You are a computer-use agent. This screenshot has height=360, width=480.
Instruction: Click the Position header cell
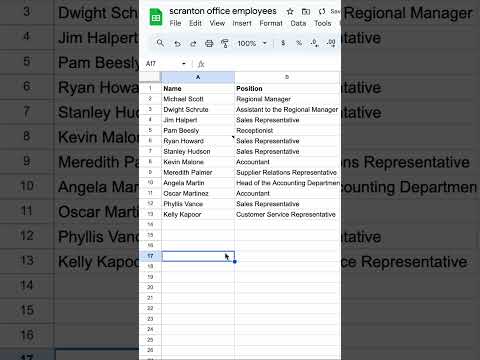click(x=287, y=88)
